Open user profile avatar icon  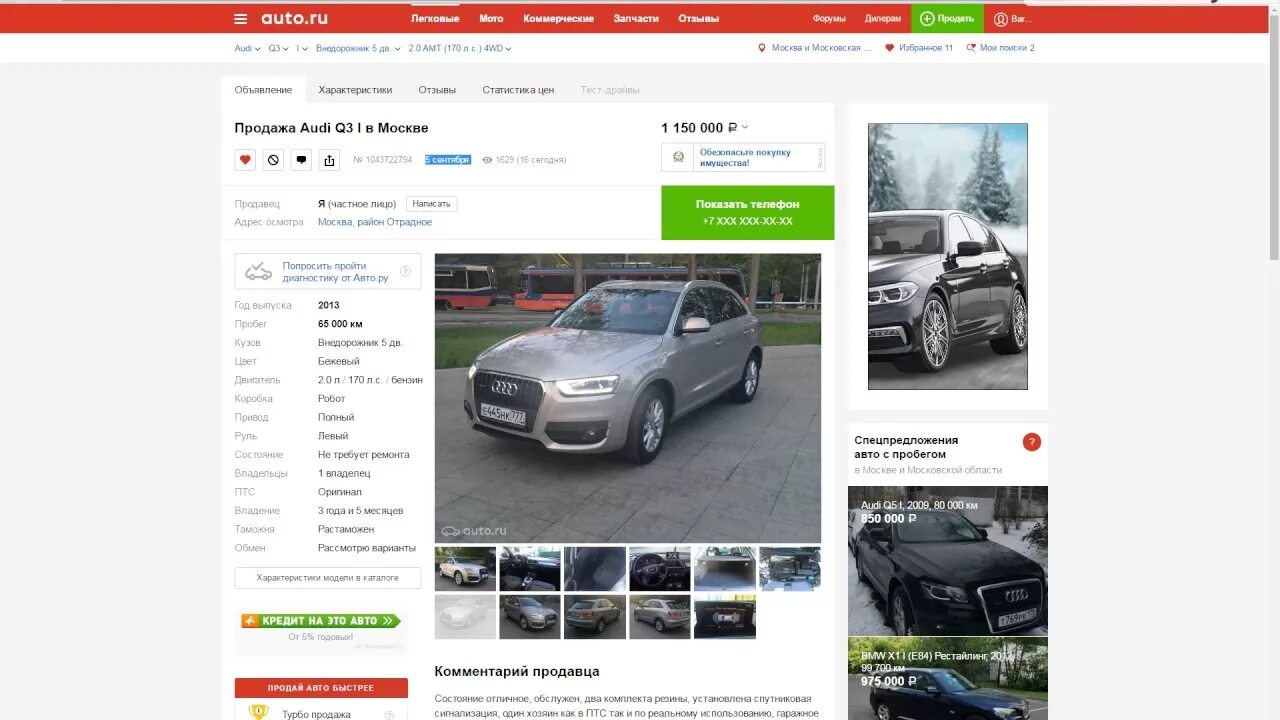point(1001,18)
